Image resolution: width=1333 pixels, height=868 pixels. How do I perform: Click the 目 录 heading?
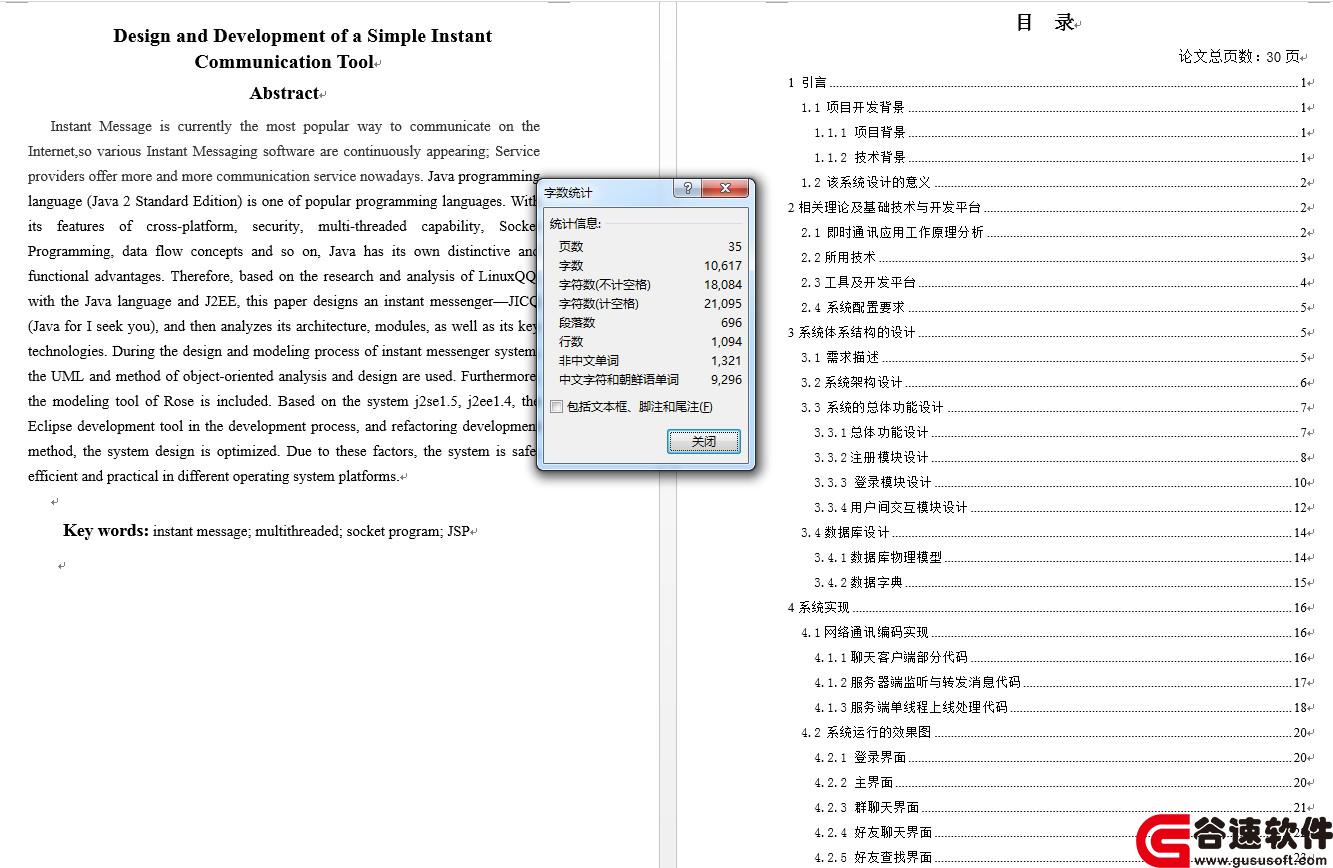[1045, 22]
